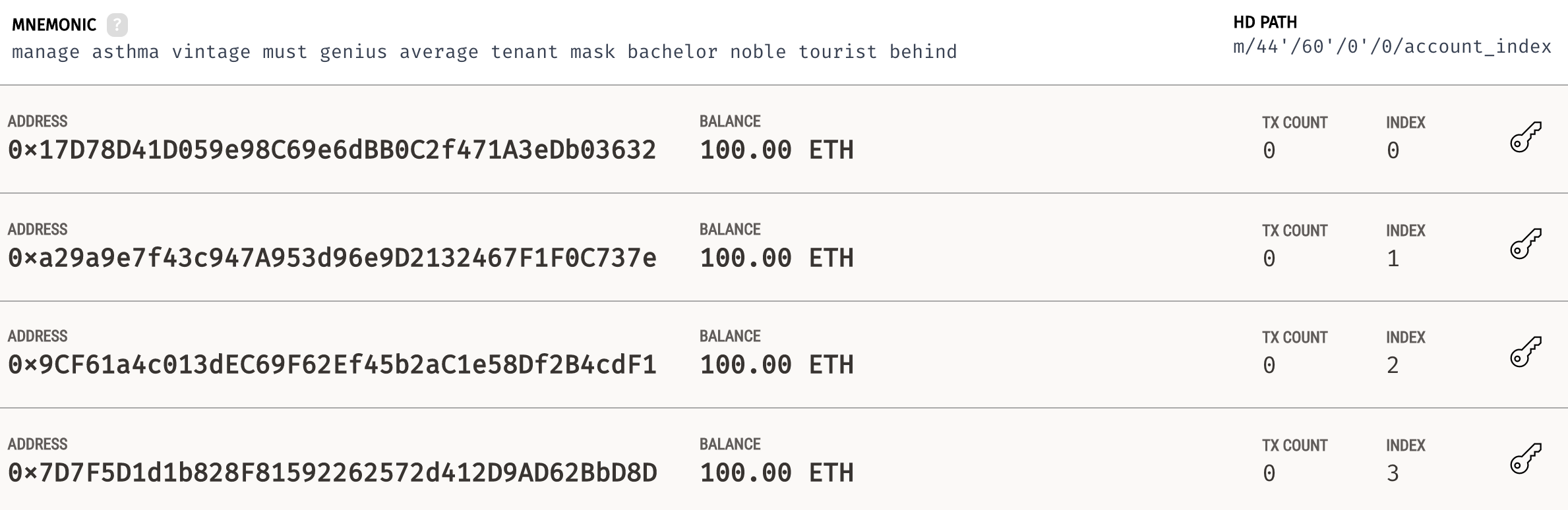
Task: Show private key for account index 2
Action: pyautogui.click(x=1526, y=352)
